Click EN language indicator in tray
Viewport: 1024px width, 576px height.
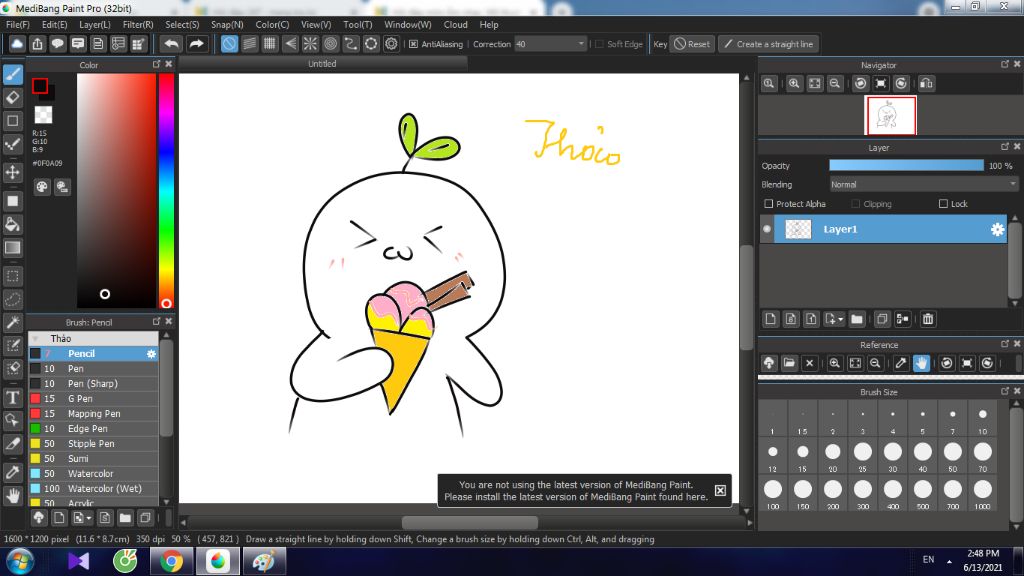click(x=928, y=560)
